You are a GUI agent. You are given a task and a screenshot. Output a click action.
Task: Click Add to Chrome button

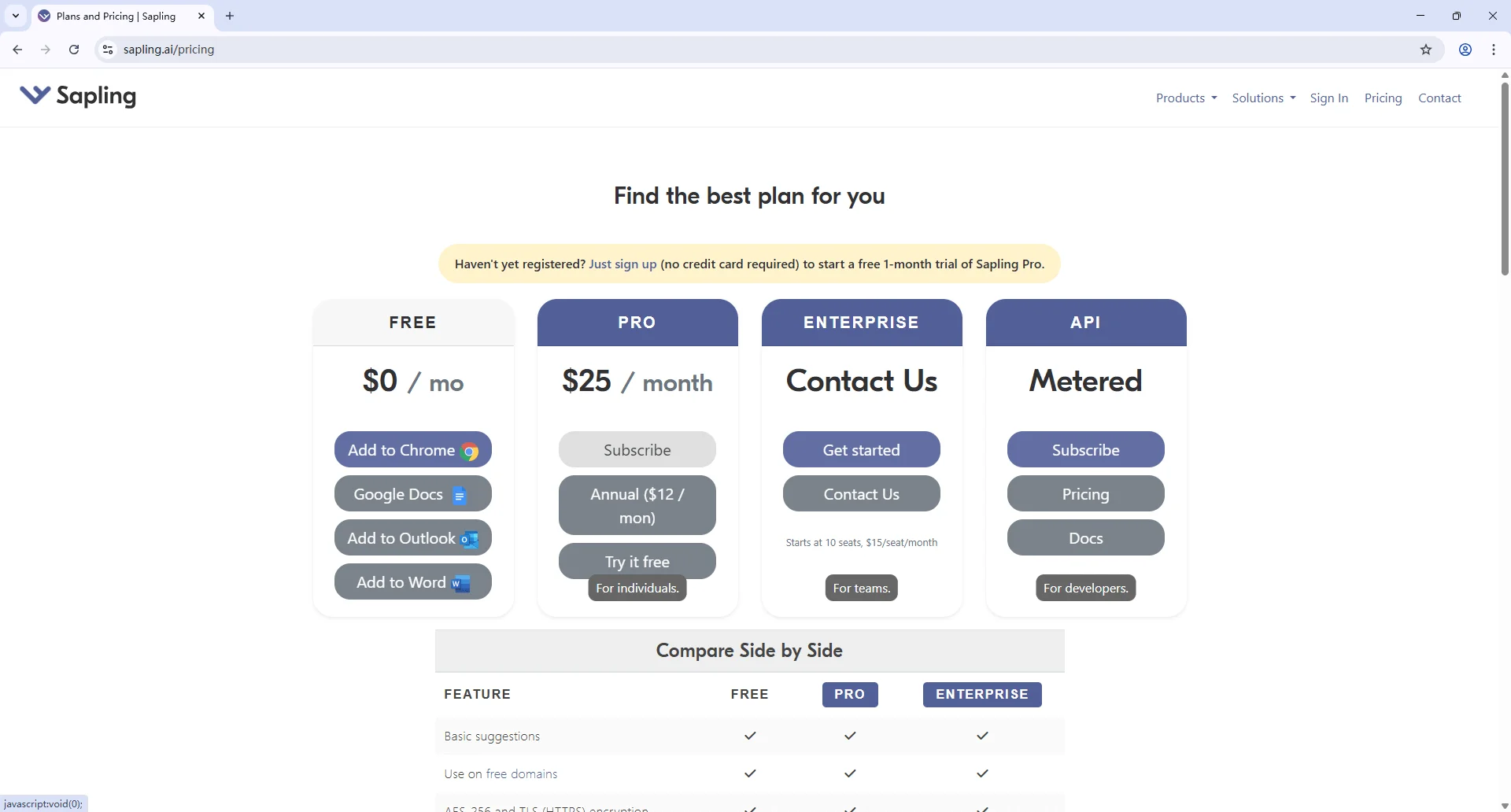tap(413, 450)
